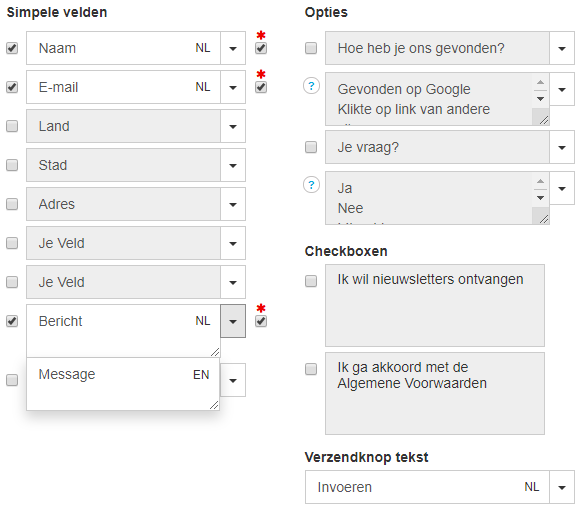
Task: Click help icon beside Ja/Nee options list
Action: (x=311, y=185)
